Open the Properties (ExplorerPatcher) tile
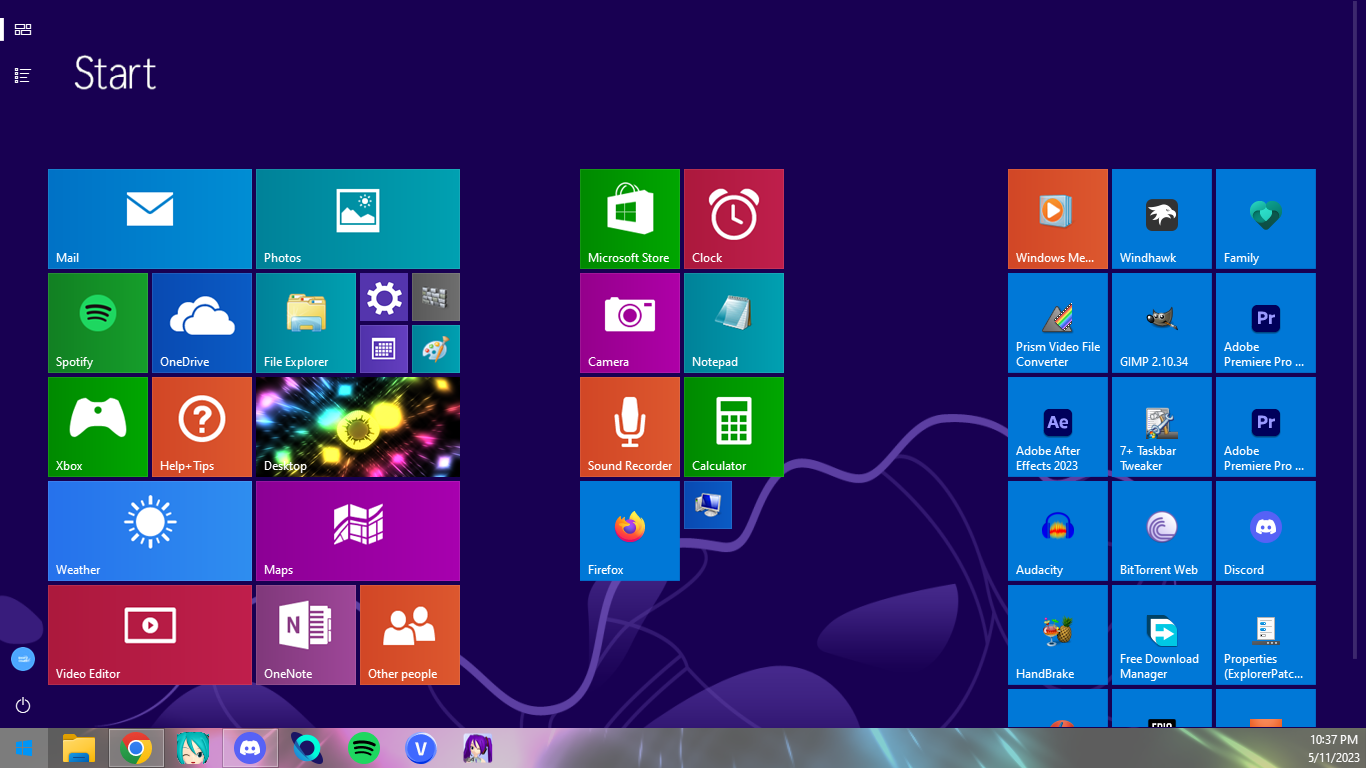Image resolution: width=1366 pixels, height=768 pixels. [x=1266, y=635]
